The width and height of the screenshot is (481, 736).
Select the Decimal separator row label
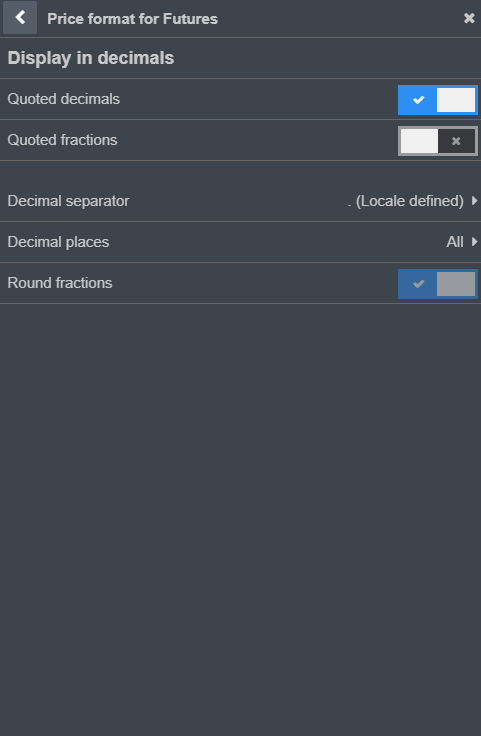pos(69,201)
